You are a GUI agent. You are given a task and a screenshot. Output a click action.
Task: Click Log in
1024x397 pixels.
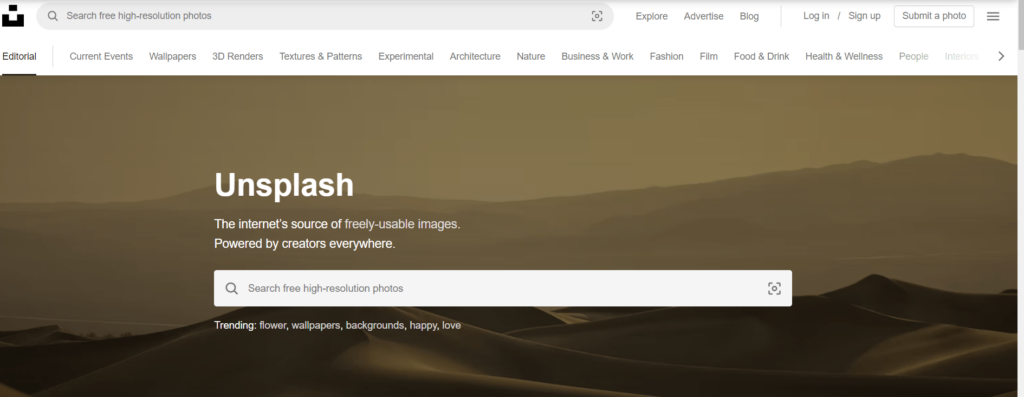[816, 16]
